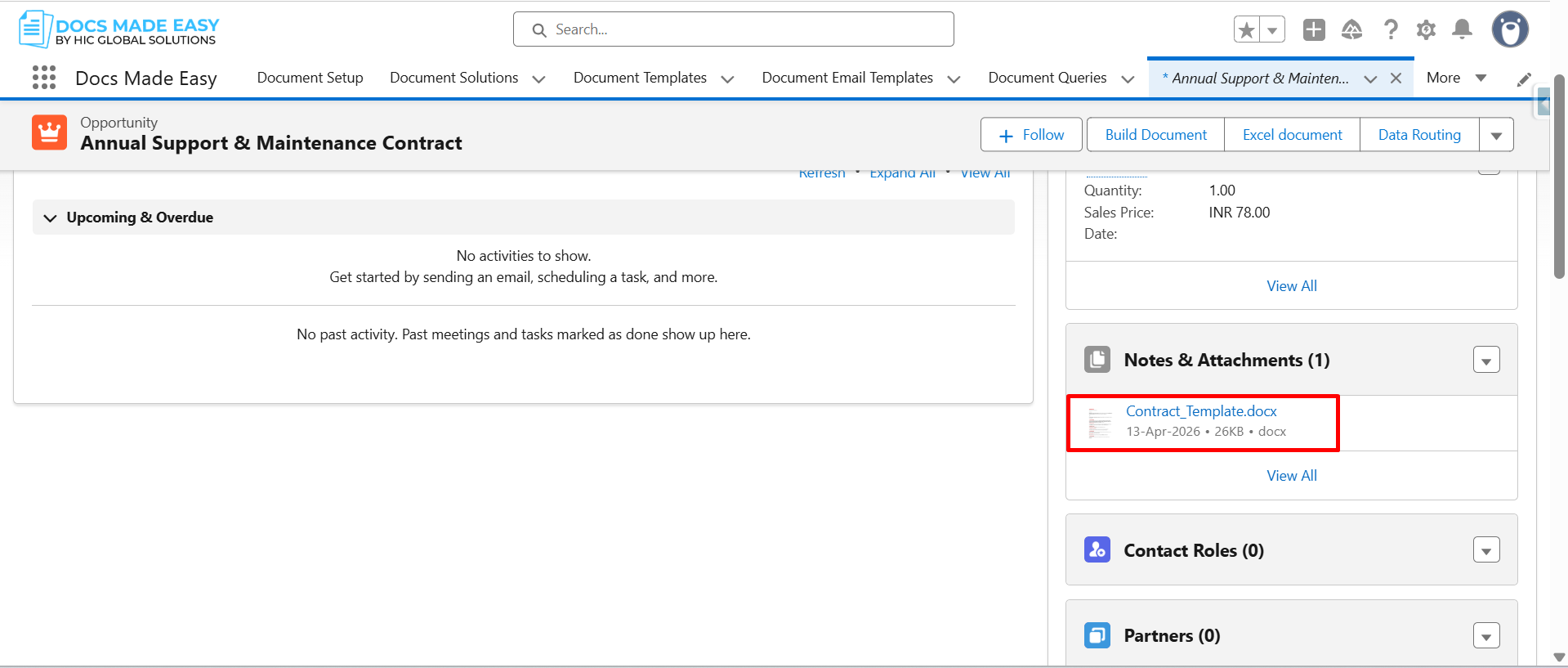The height and width of the screenshot is (668, 1568).
Task: Expand the Document Queries chevron menu
Action: 1128,79
